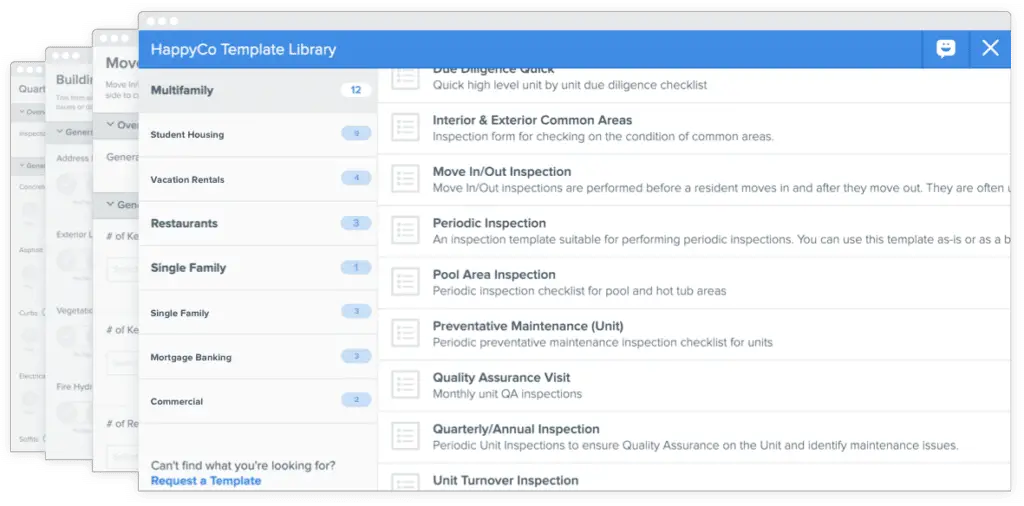Open the Unit Turnover Inspection title

[505, 481]
